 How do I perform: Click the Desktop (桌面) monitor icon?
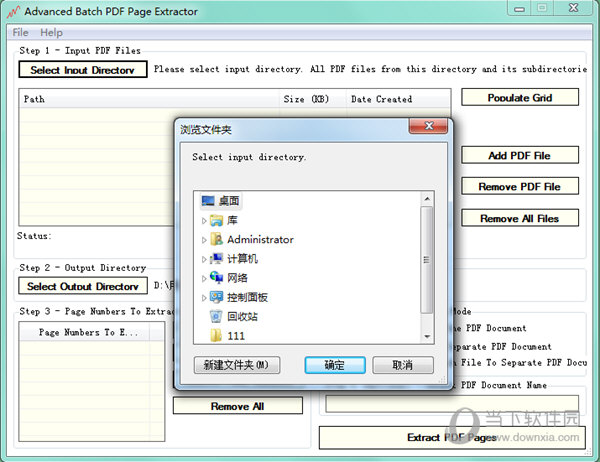(x=208, y=201)
